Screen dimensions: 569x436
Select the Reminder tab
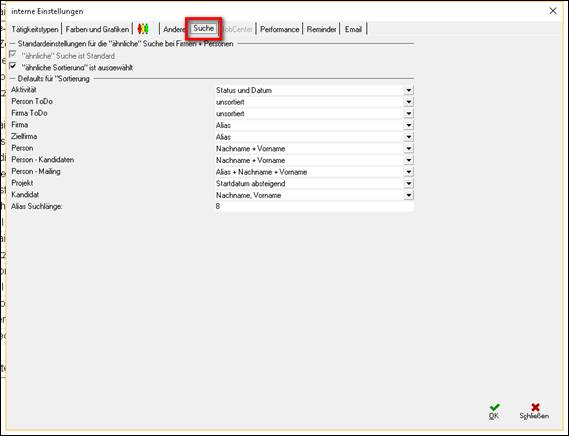[x=322, y=29]
